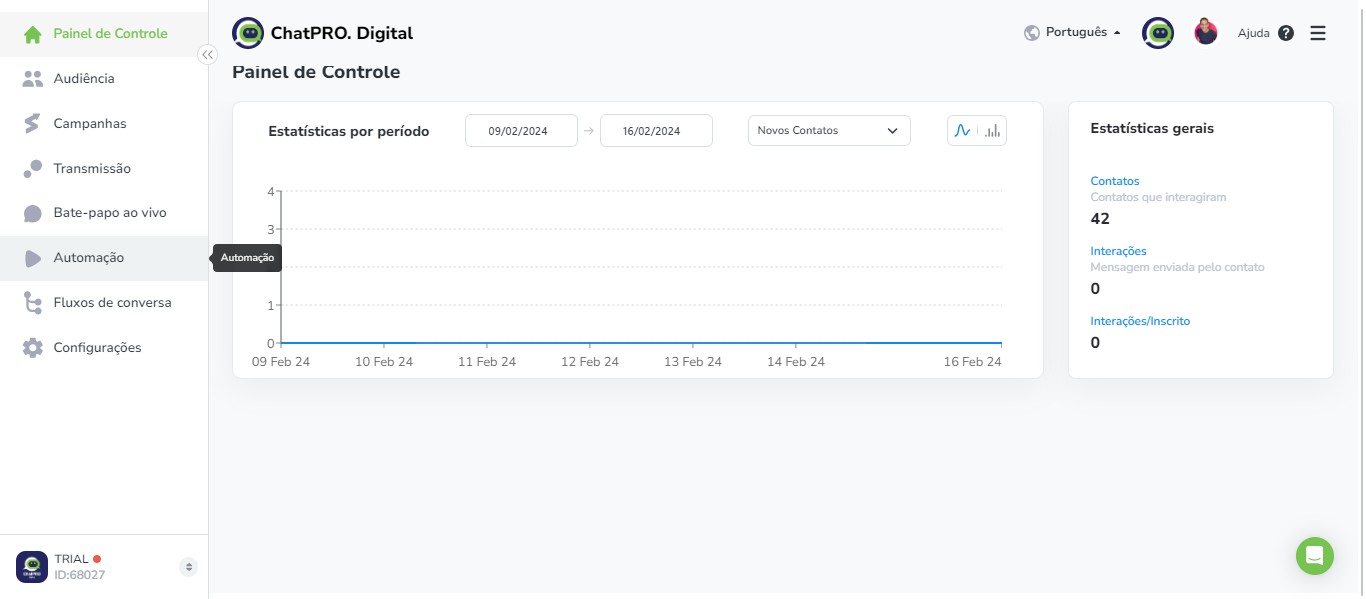The width and height of the screenshot is (1366, 599).
Task: Go to the Campanhas menu item
Action: coord(104,124)
